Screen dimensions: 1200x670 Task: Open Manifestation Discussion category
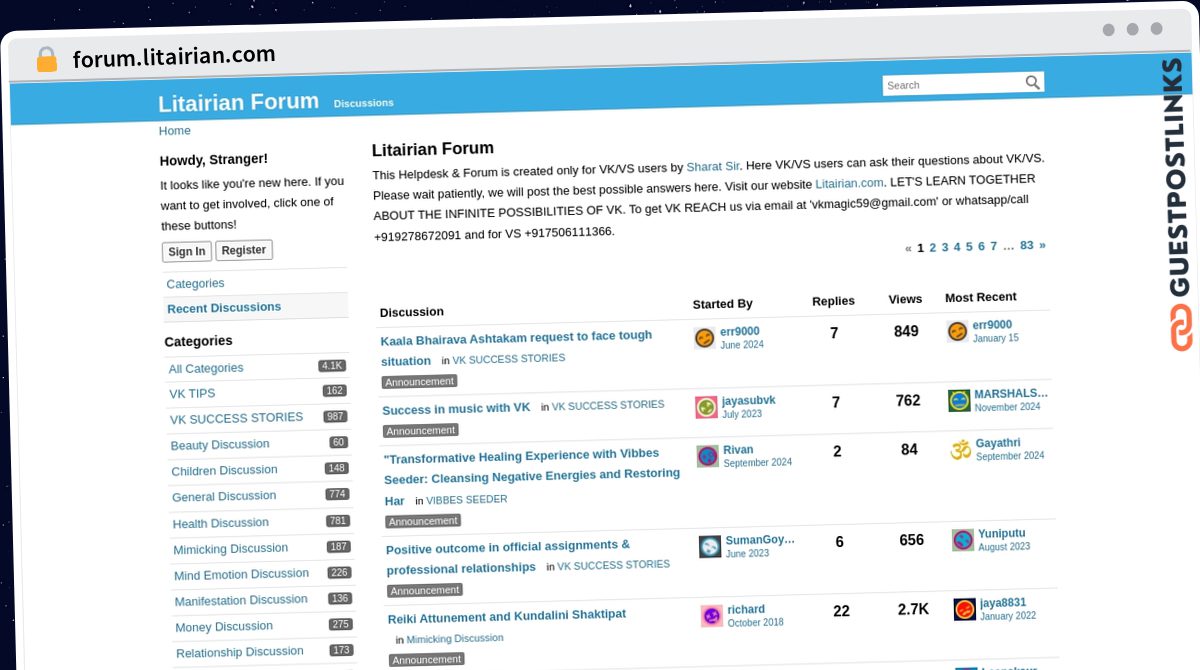241,601
